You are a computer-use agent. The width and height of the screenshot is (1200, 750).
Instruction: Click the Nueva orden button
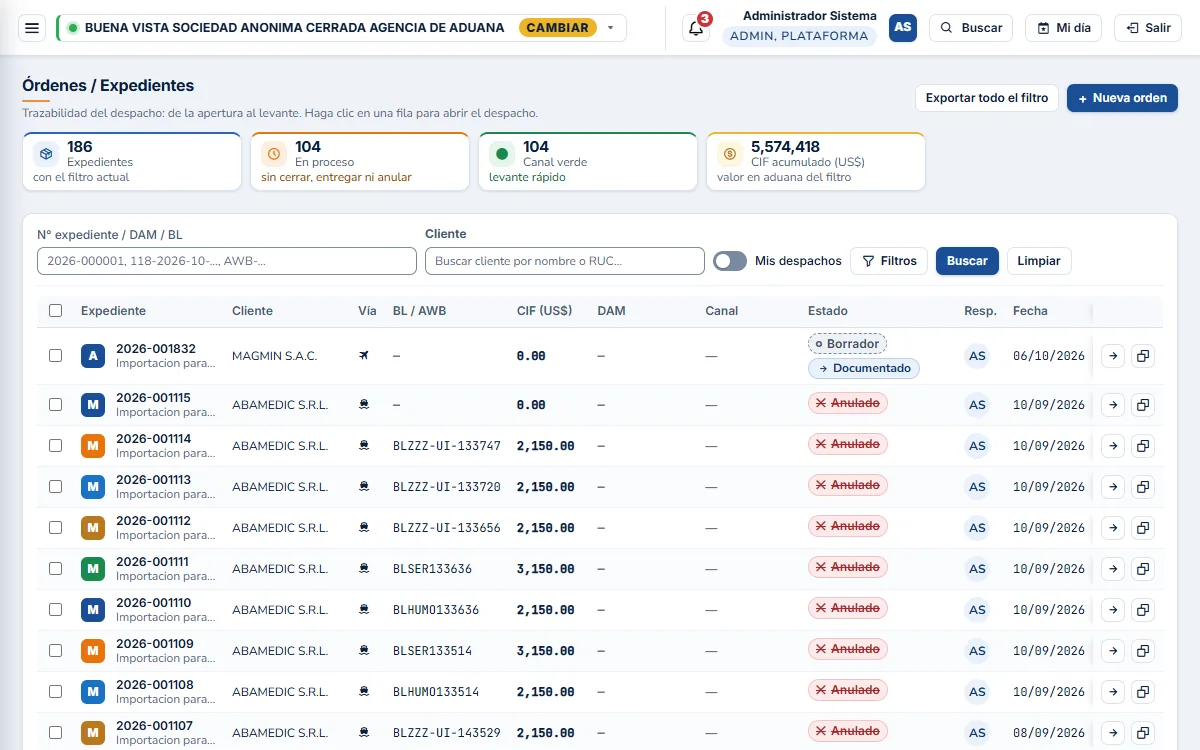coord(1123,98)
